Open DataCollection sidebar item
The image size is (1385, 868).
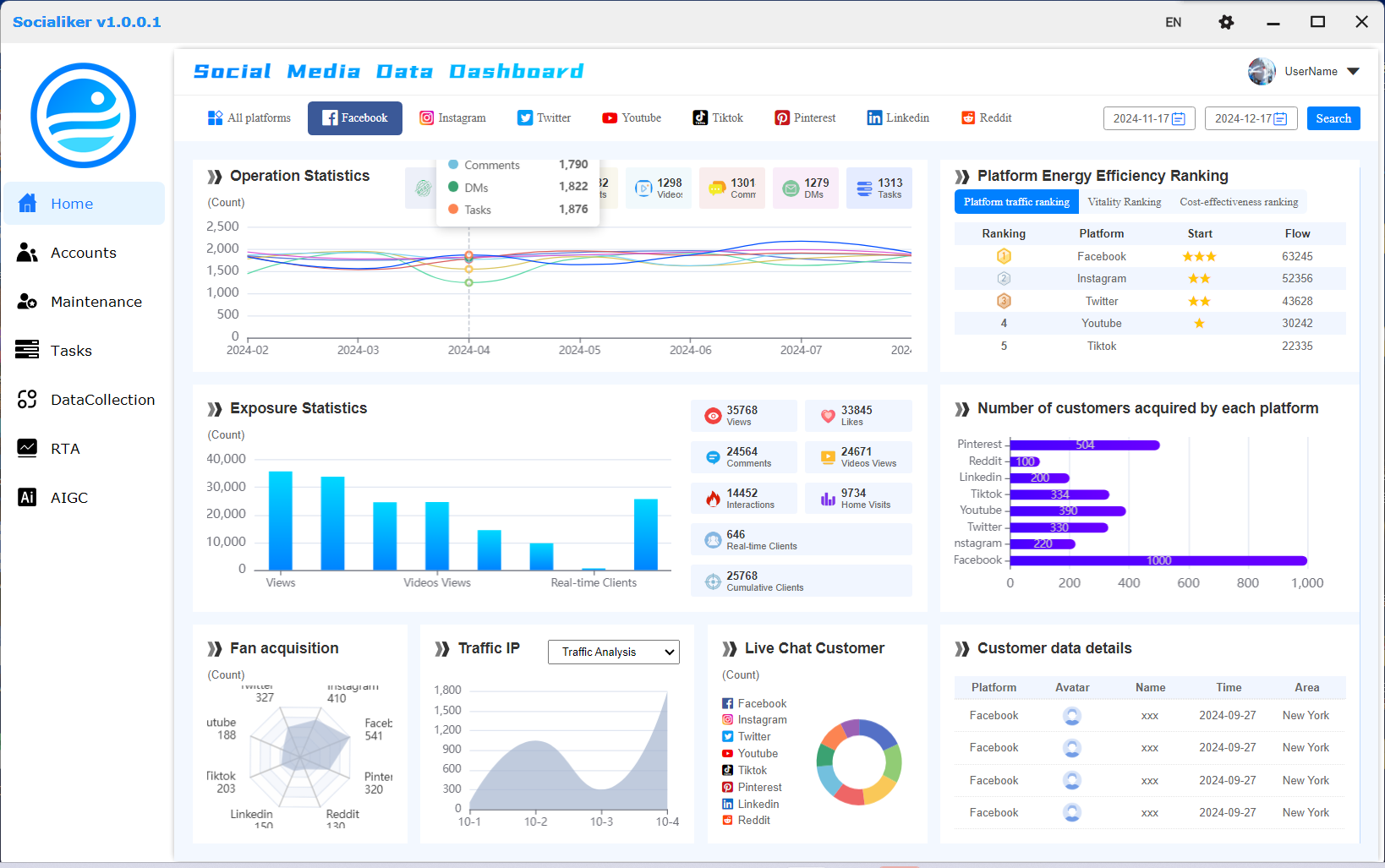(x=84, y=399)
